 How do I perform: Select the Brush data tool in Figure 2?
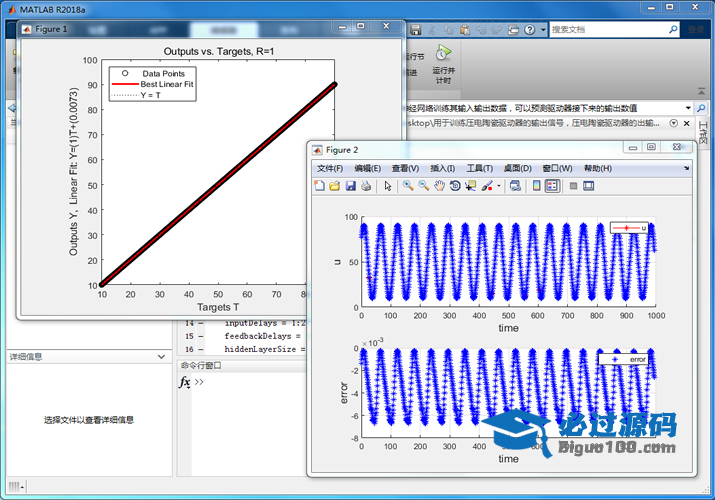(x=487, y=186)
